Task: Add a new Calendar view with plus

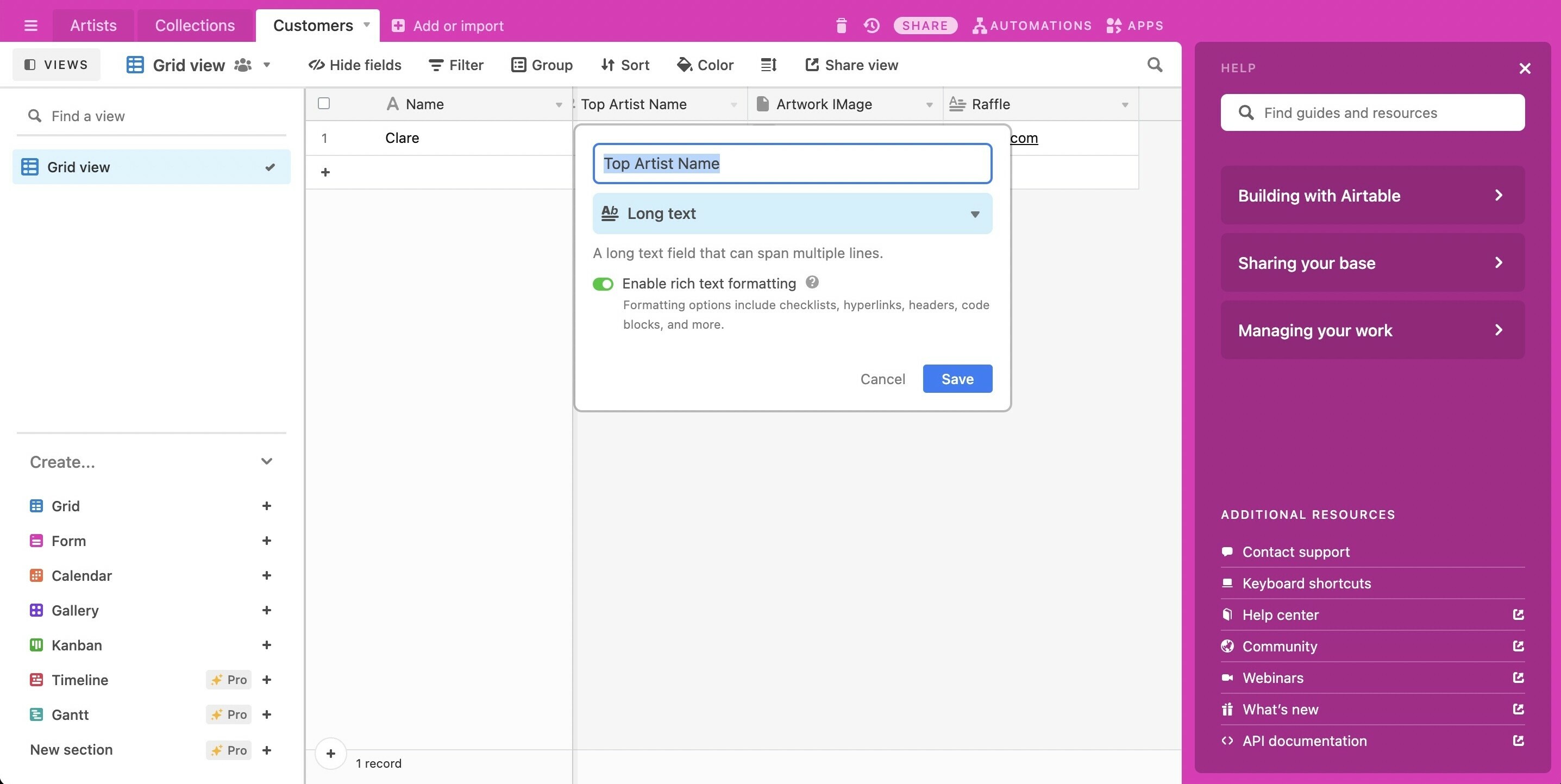Action: tap(267, 575)
